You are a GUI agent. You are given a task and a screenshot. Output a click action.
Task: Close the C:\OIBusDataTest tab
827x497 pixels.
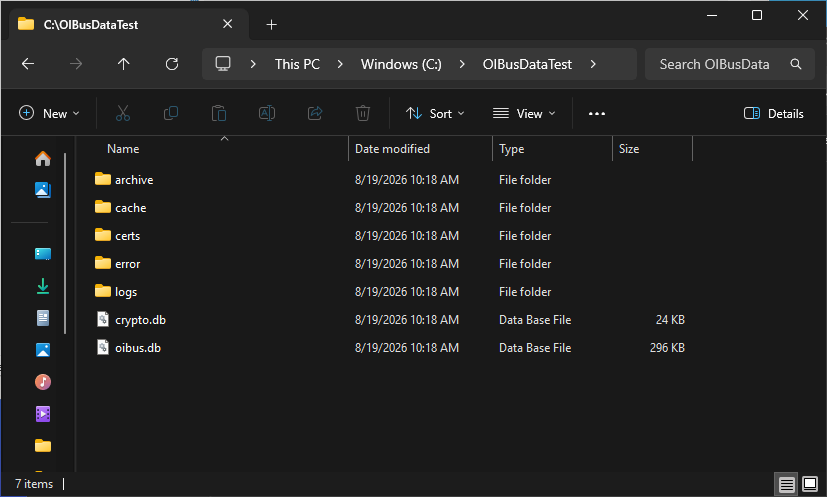(x=227, y=24)
